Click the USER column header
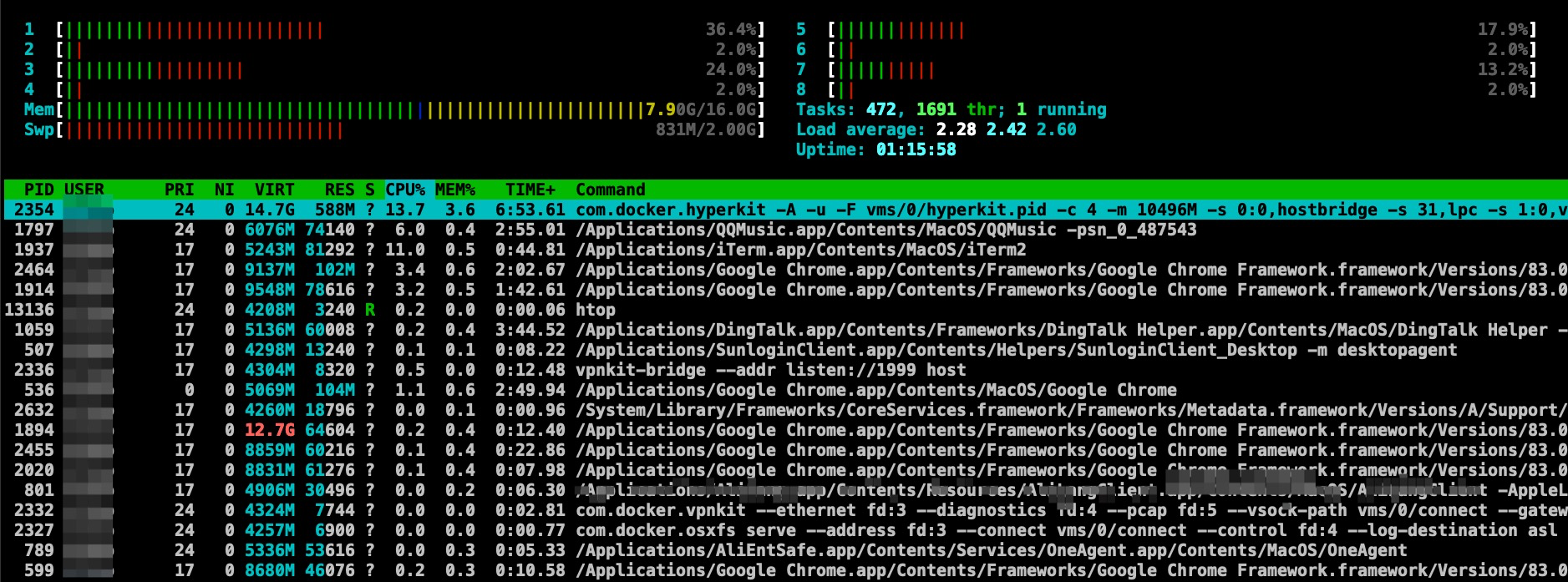Viewport: 1568px width, 582px height. click(x=84, y=190)
